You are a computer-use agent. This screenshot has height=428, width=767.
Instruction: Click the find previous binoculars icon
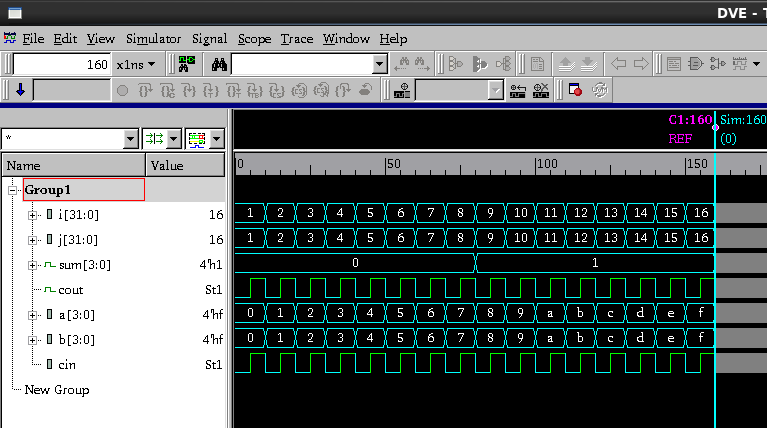point(404,64)
